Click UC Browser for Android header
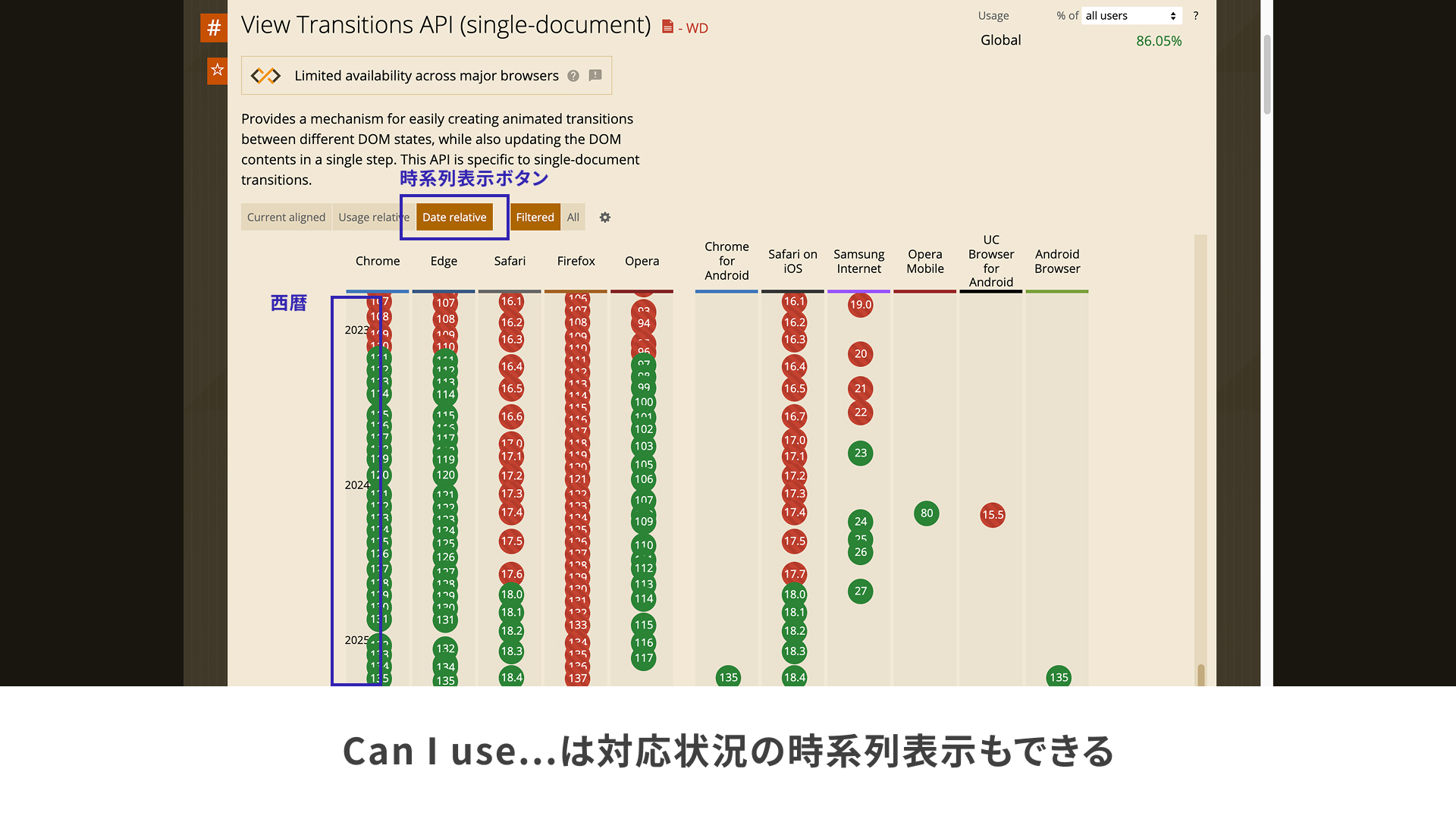Viewport: 1456px width, 819px height. (x=991, y=261)
